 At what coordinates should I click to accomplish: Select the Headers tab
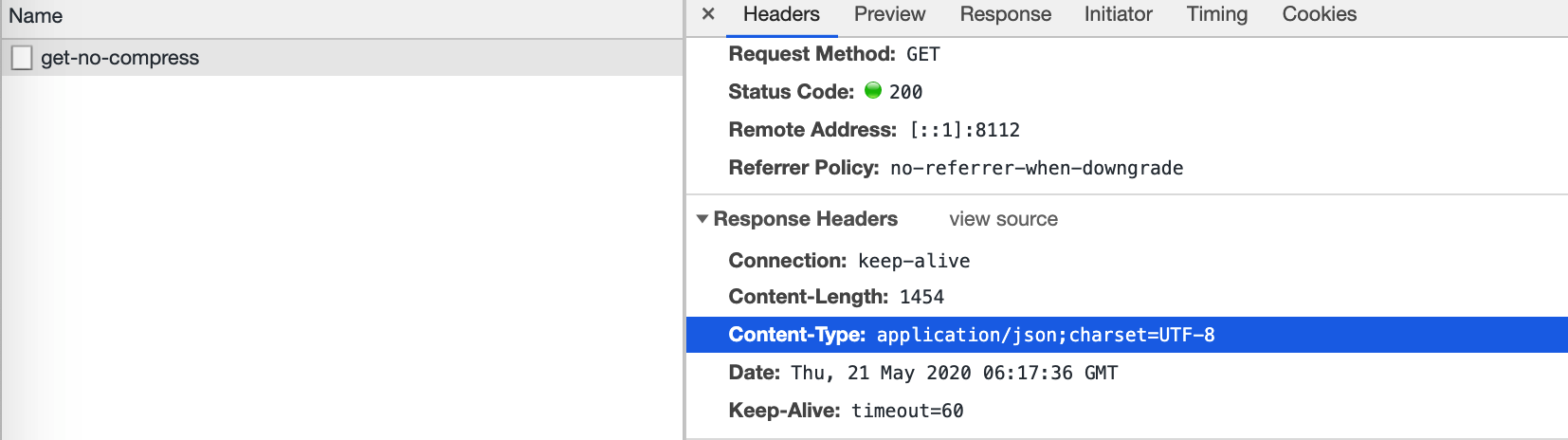pos(781,14)
